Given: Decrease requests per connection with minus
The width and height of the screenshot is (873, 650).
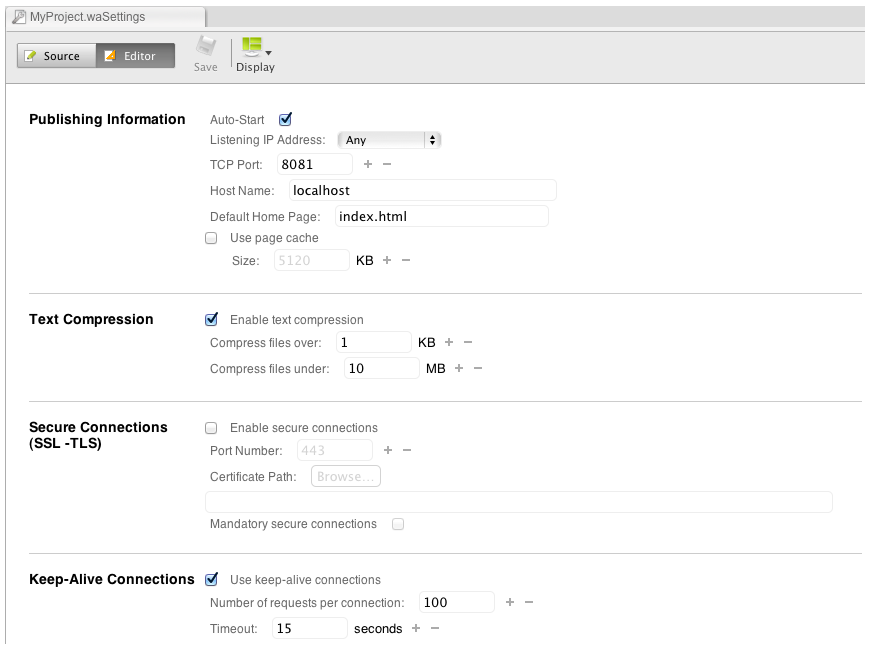Looking at the screenshot, I should [x=529, y=602].
